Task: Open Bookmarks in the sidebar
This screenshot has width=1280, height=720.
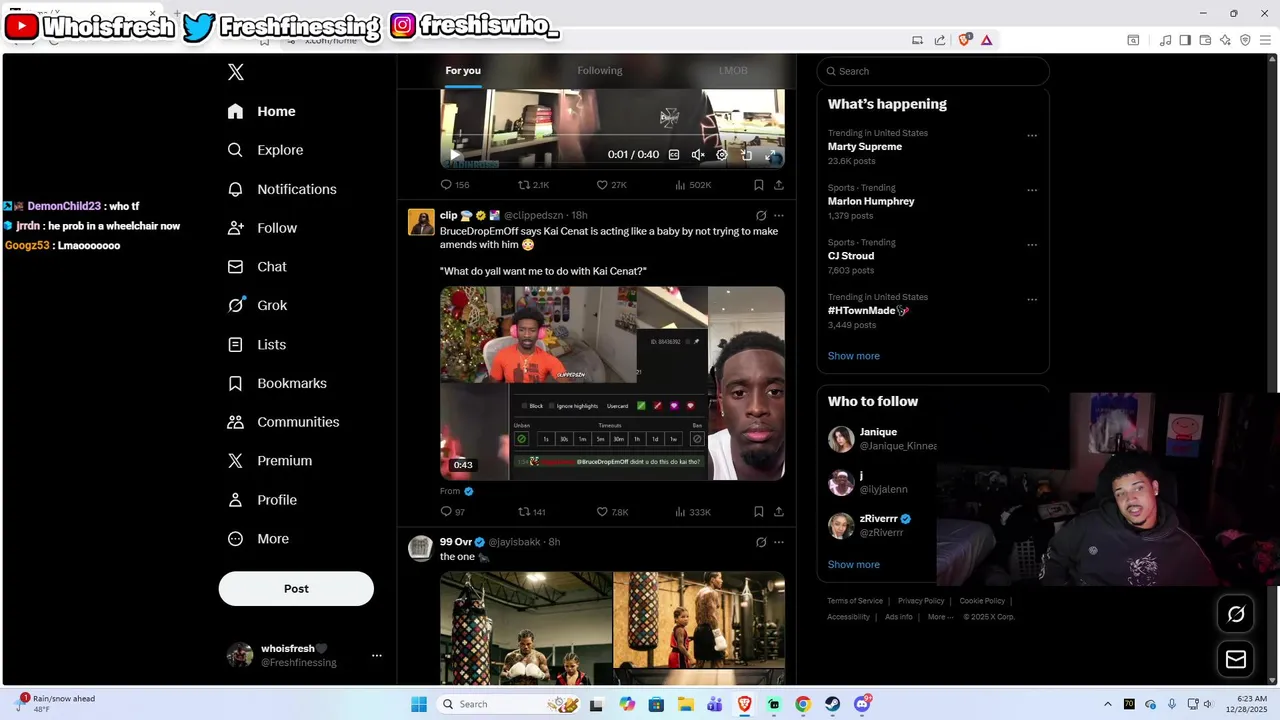Action: coord(277,383)
